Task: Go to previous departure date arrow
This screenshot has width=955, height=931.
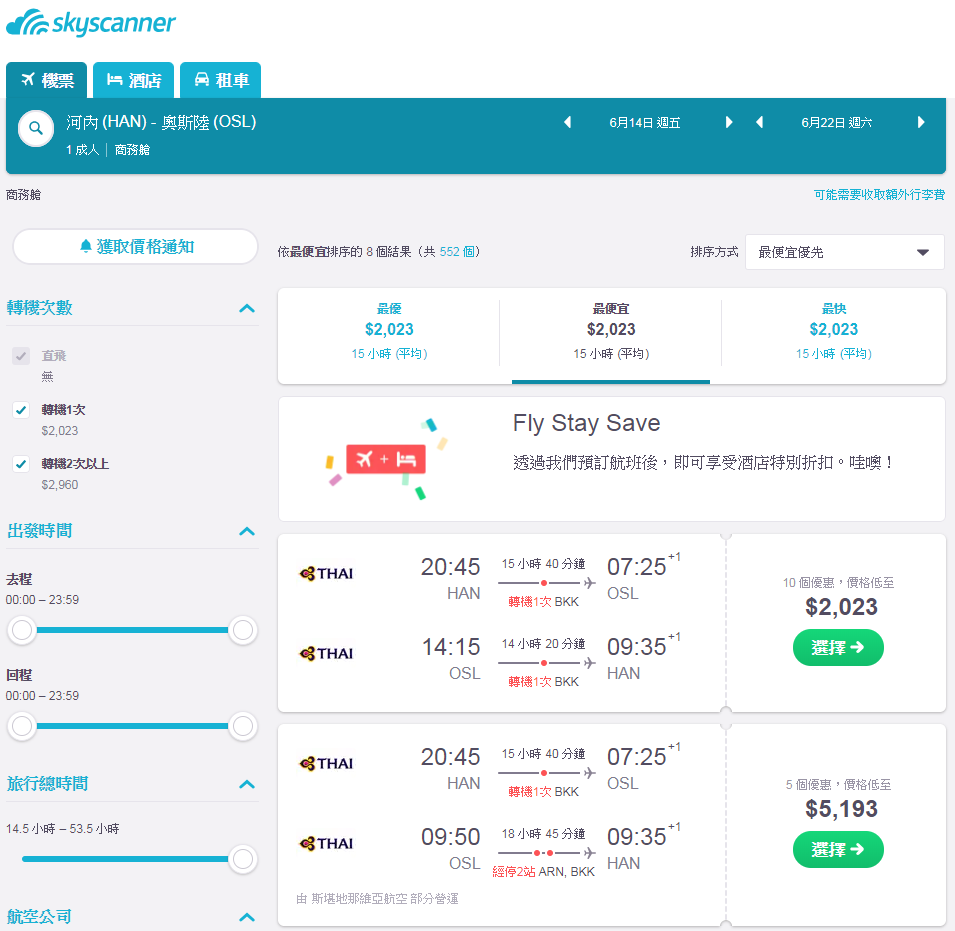Action: 568,122
